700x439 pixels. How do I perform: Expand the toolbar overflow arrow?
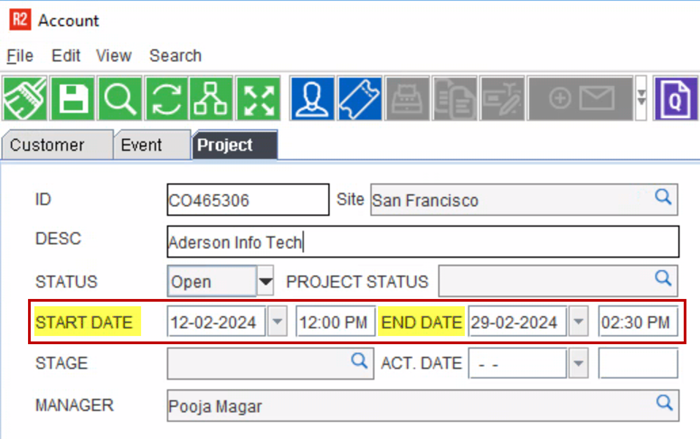pos(641,99)
